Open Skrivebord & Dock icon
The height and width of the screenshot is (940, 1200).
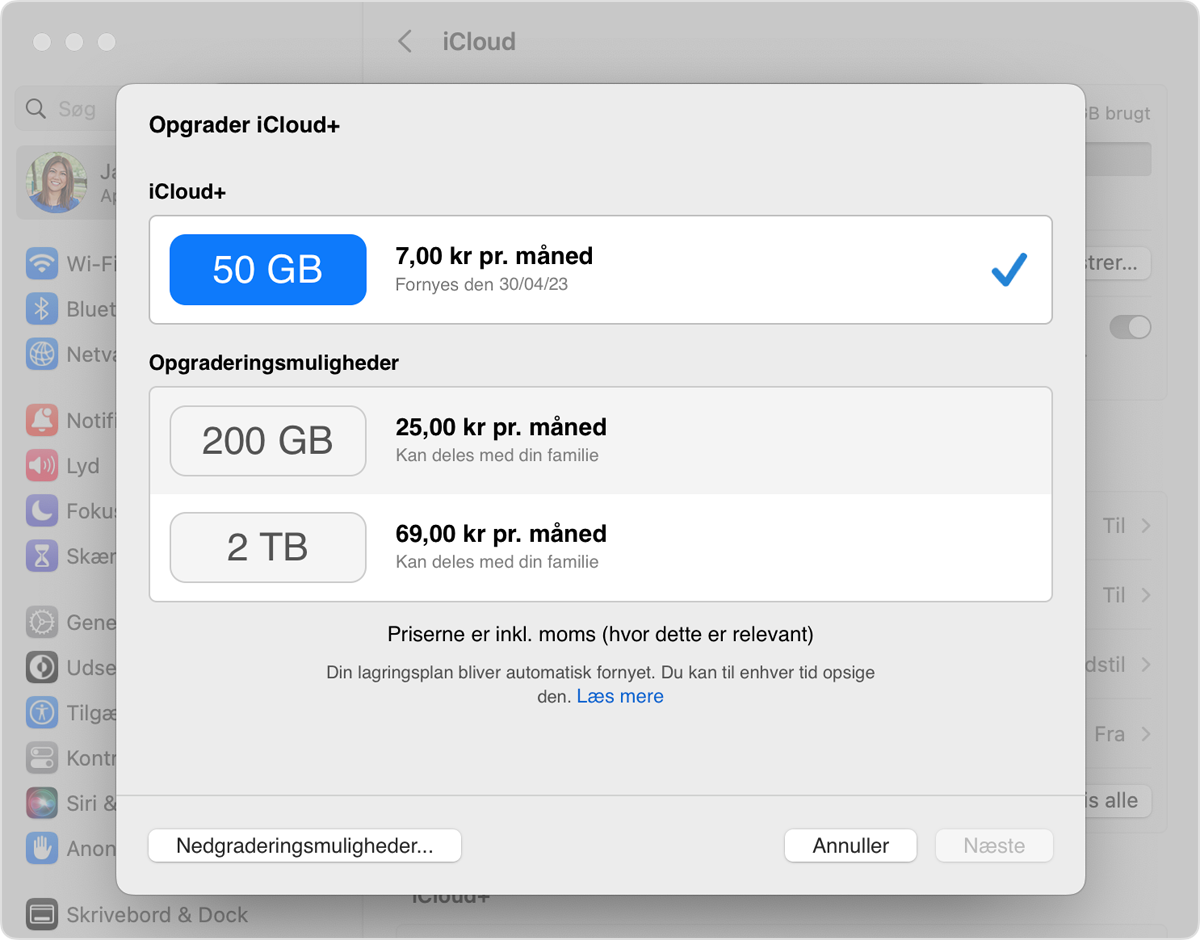42,914
